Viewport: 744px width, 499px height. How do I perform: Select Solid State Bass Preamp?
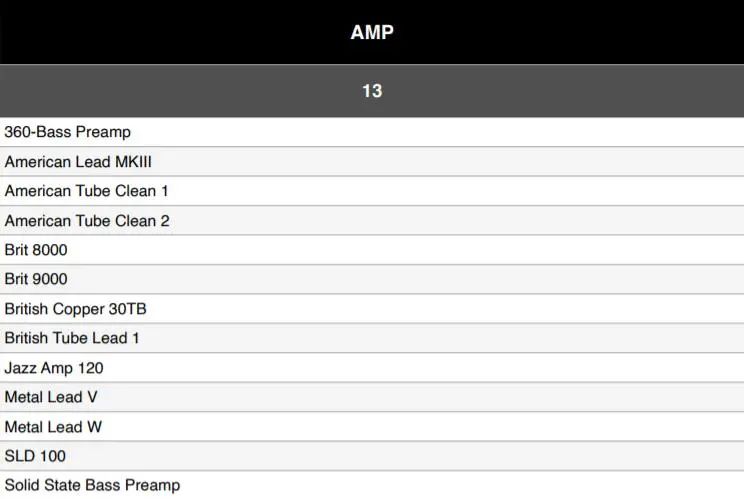click(x=372, y=485)
